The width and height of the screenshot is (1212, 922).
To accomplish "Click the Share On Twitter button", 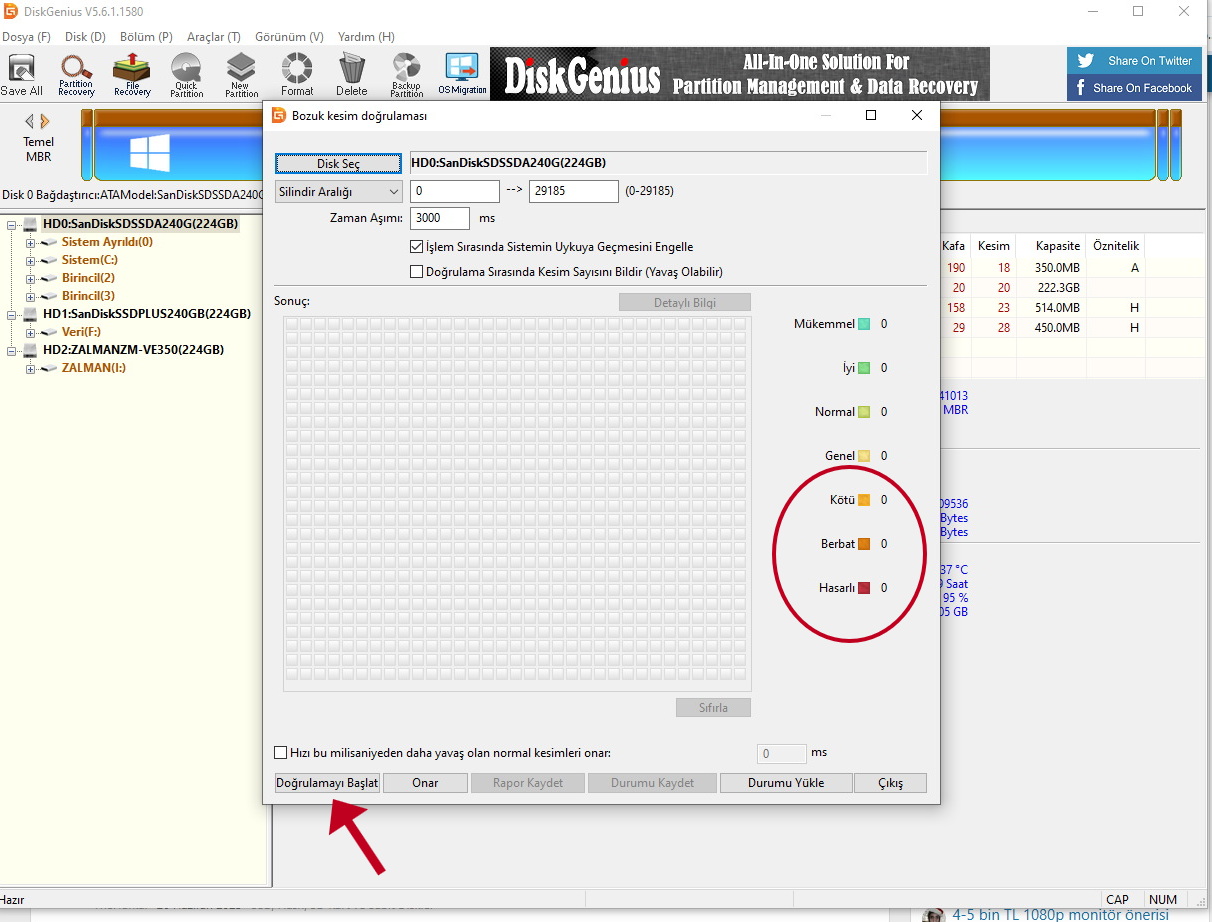I will [1134, 60].
